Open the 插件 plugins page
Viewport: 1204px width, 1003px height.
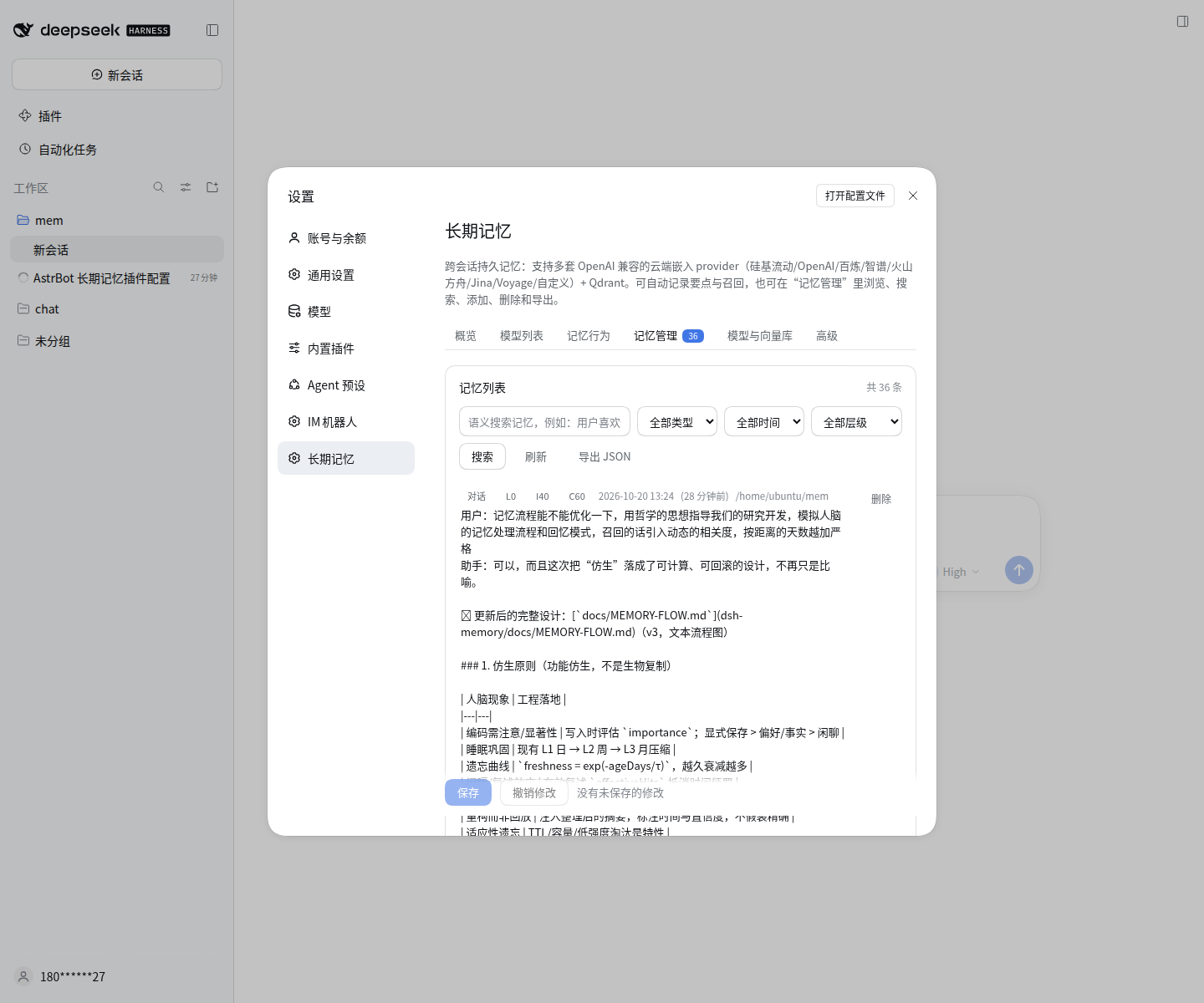pyautogui.click(x=117, y=116)
